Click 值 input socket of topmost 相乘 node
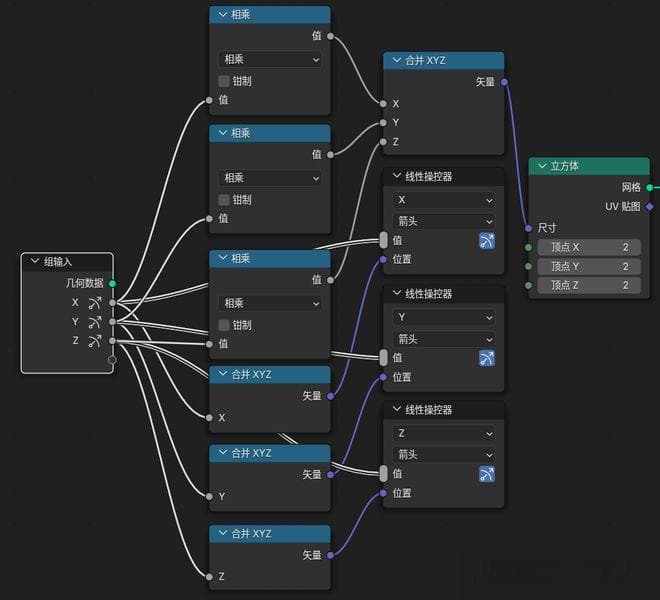The width and height of the screenshot is (660, 600). pyautogui.click(x=209, y=100)
